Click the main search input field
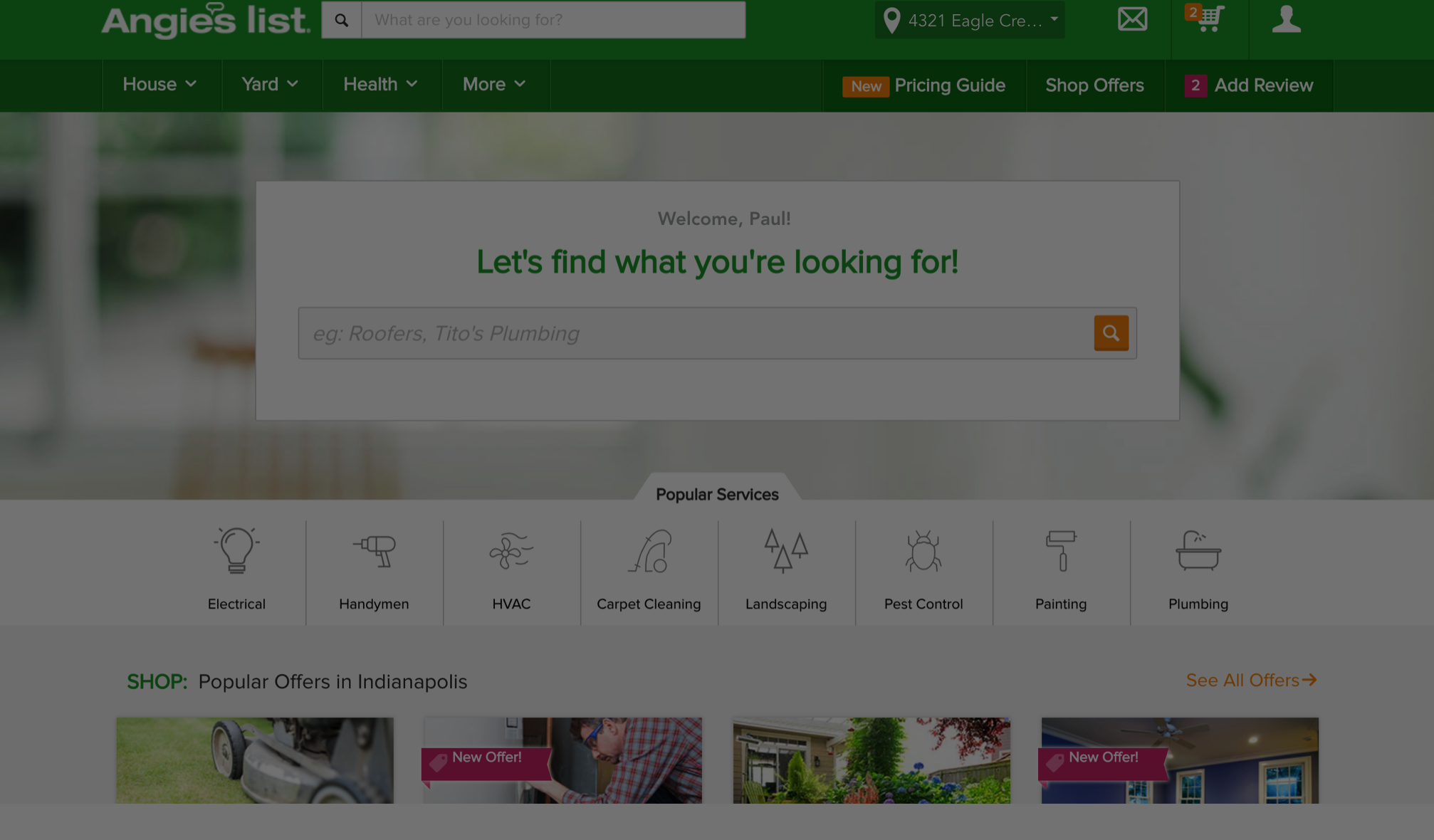 tap(695, 333)
